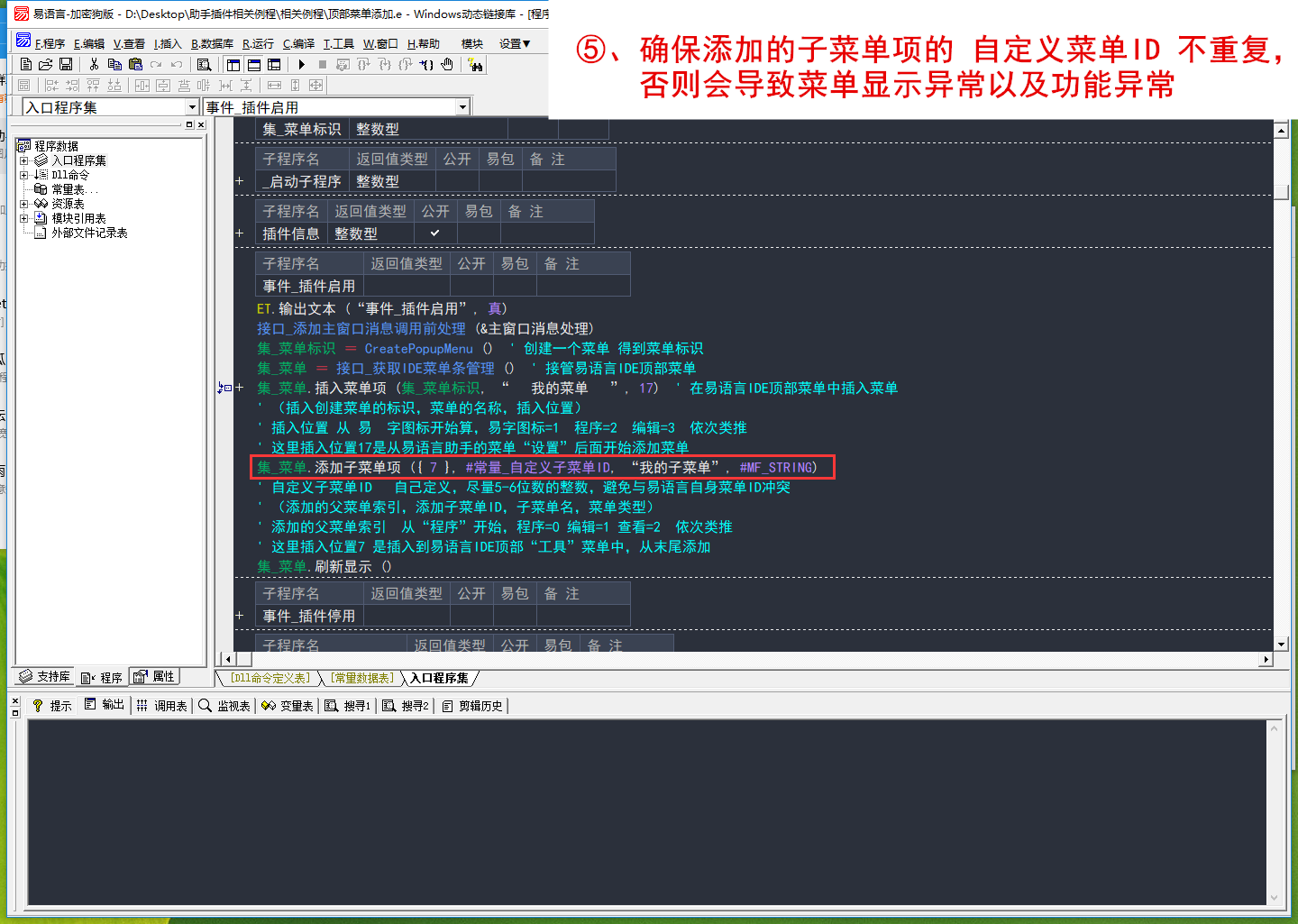Click the Paste clipboard icon
1298x924 pixels.
point(135,65)
